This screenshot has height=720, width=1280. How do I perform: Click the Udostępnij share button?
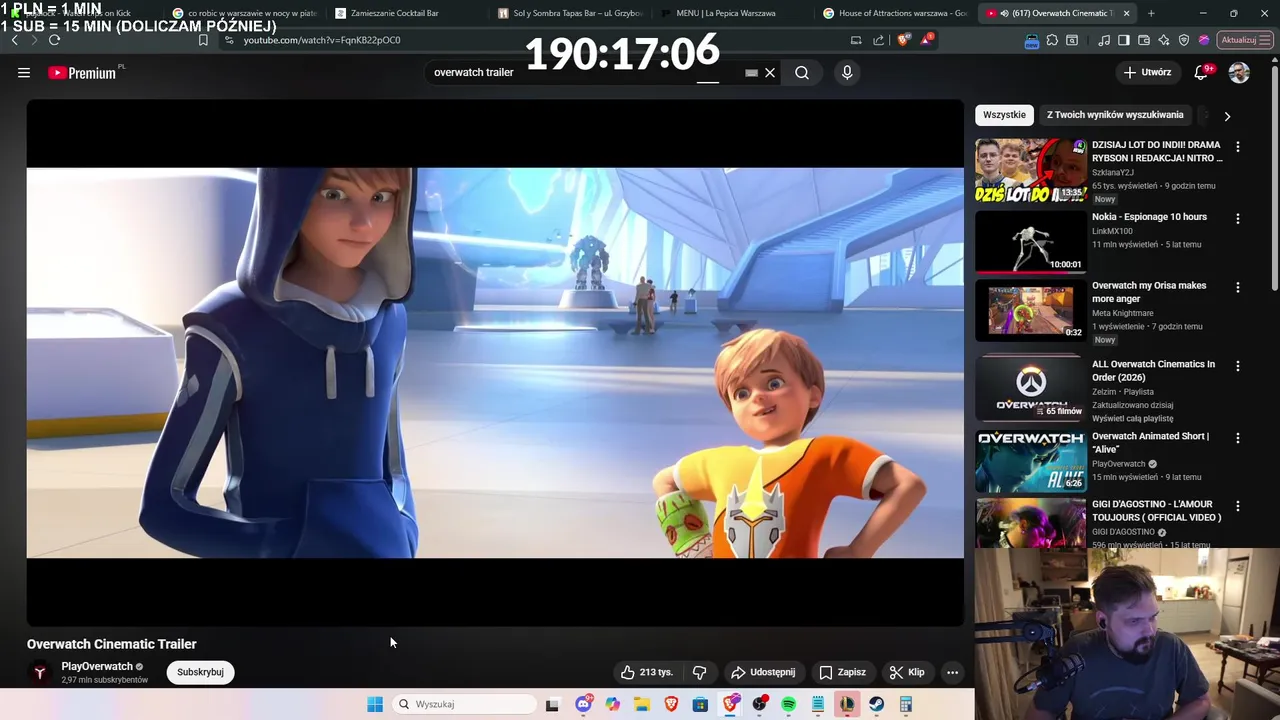coord(763,672)
